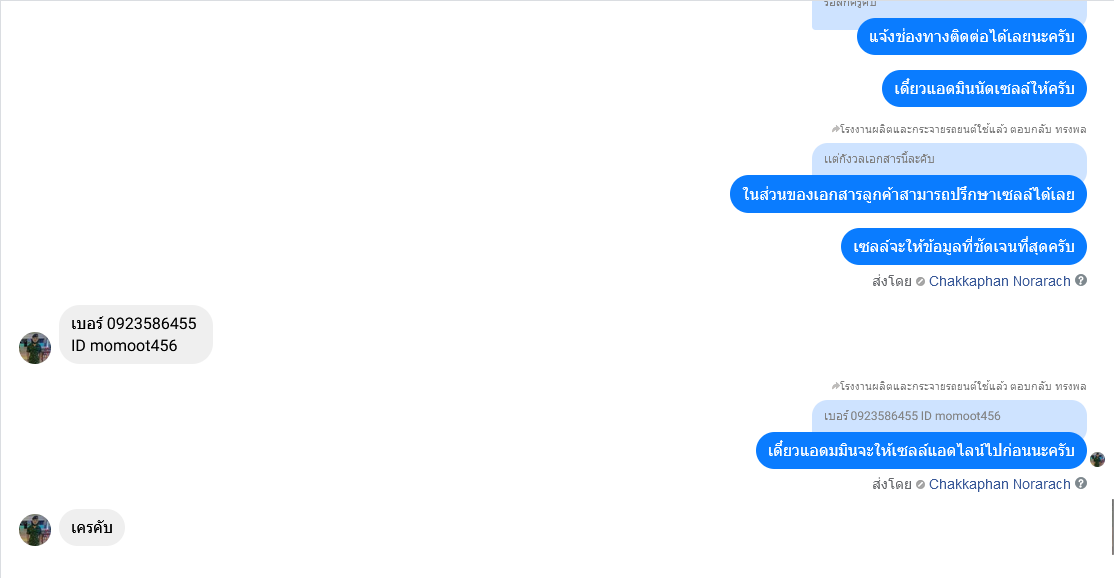Open the lower Chakkaphan Norarach profile link
This screenshot has height=578, width=1114.
coord(999,484)
